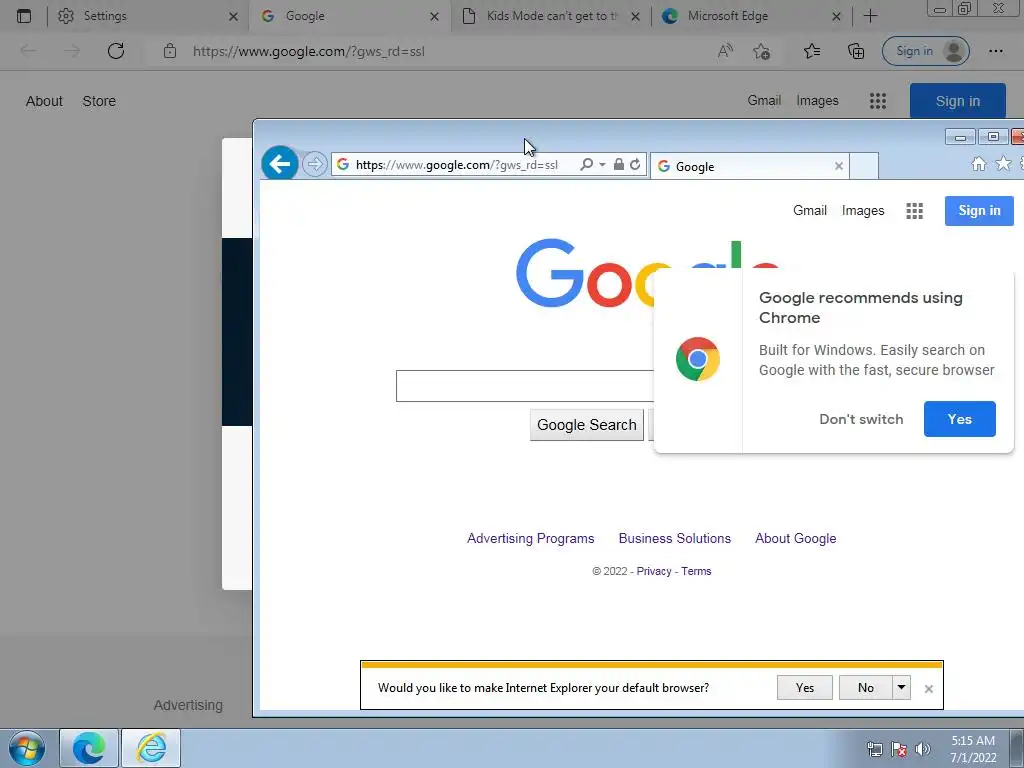
Task: Open Images link in IE window
Action: [x=863, y=210]
